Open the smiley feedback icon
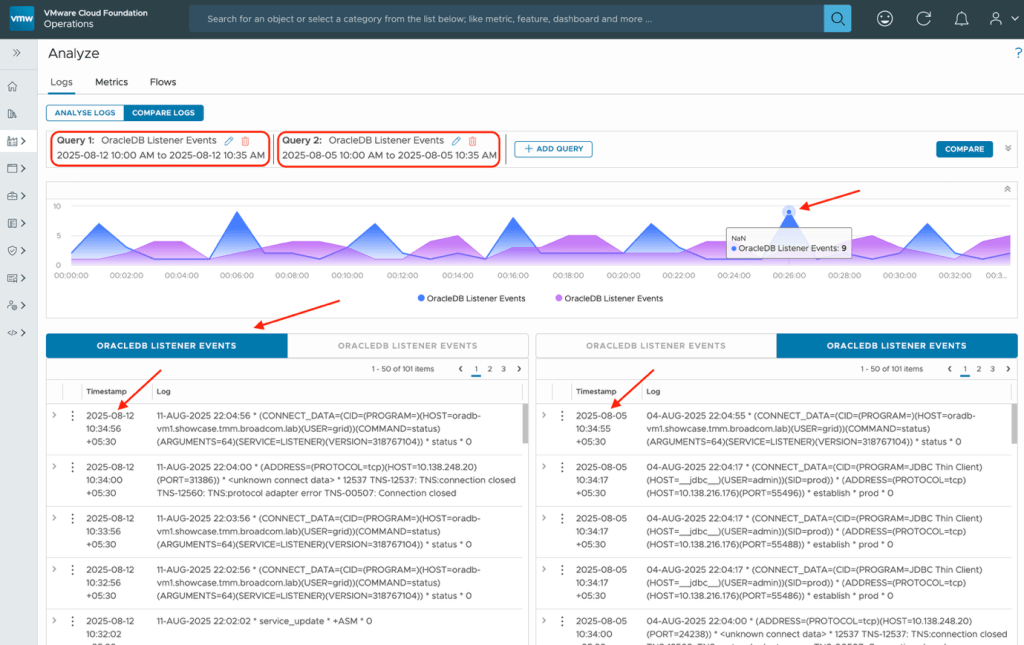 pos(885,19)
